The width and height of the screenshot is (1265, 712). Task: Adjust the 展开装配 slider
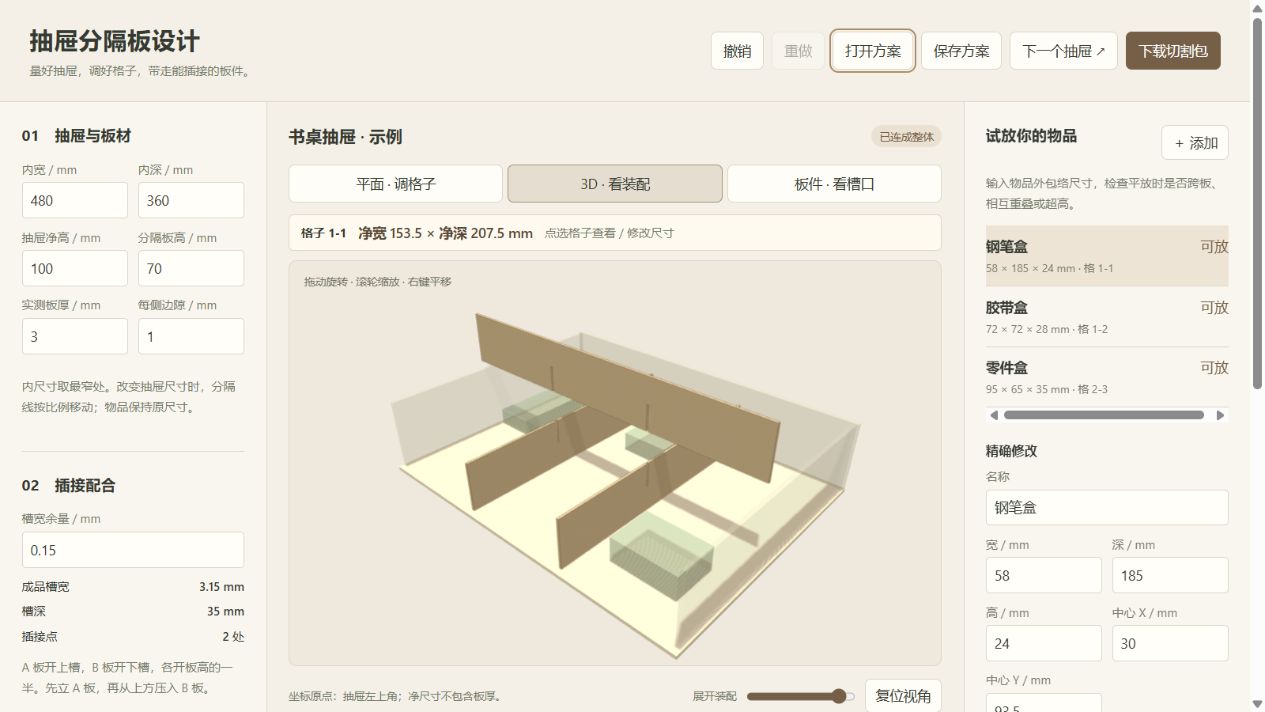click(801, 696)
